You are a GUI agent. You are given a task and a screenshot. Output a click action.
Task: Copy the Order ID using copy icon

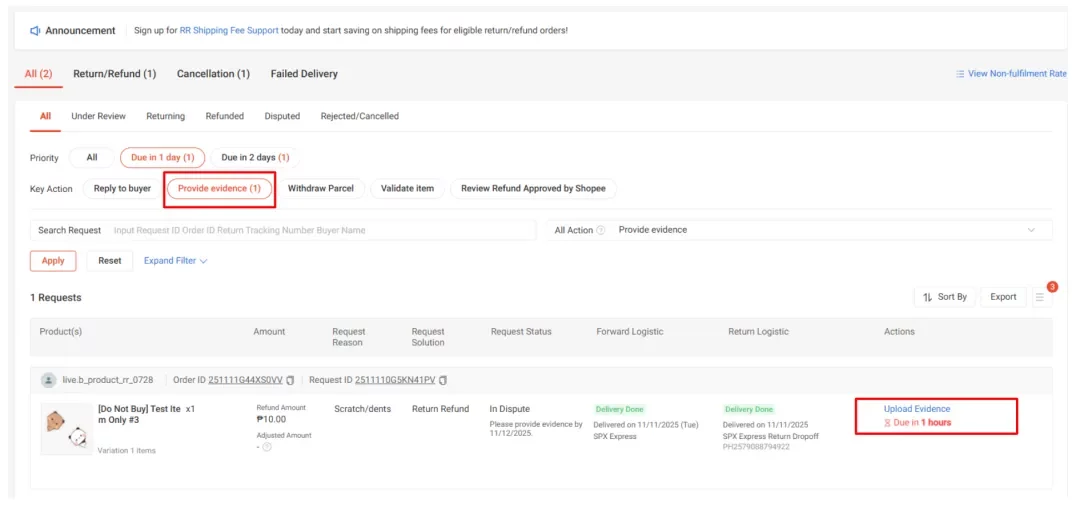tap(291, 380)
